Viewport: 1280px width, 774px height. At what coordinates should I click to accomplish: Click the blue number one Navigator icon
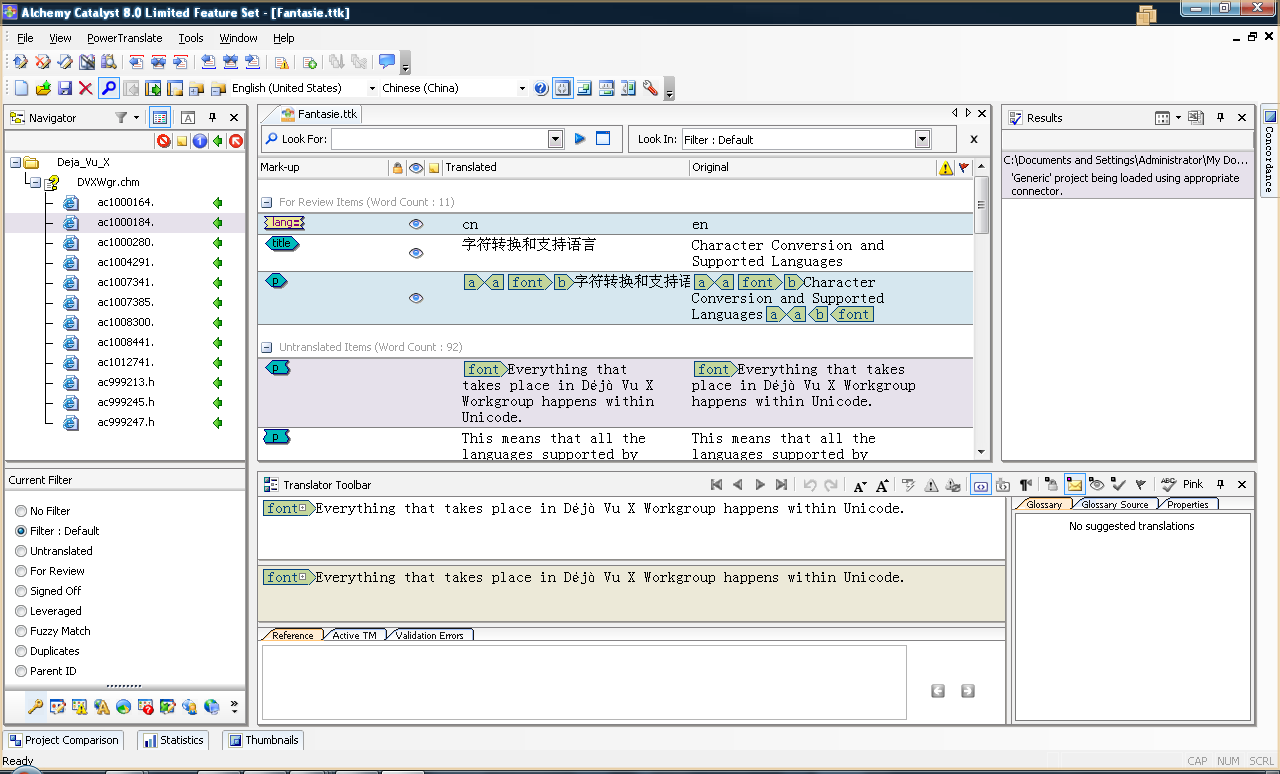point(199,141)
